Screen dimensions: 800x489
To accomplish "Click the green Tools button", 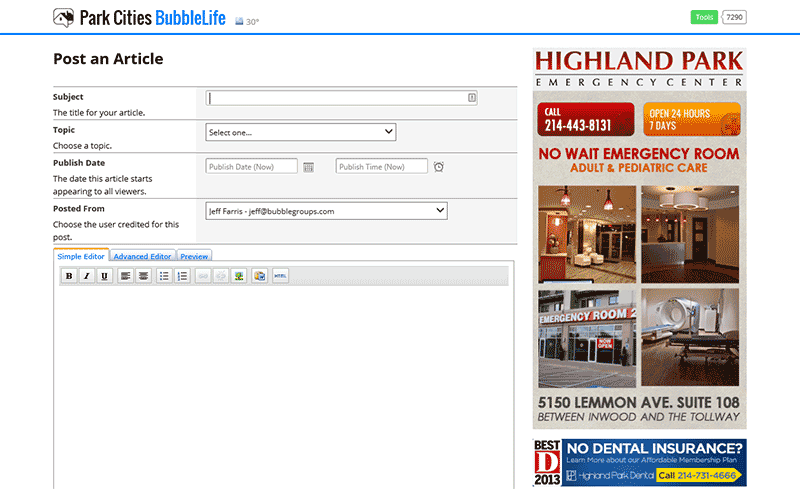I will (704, 17).
